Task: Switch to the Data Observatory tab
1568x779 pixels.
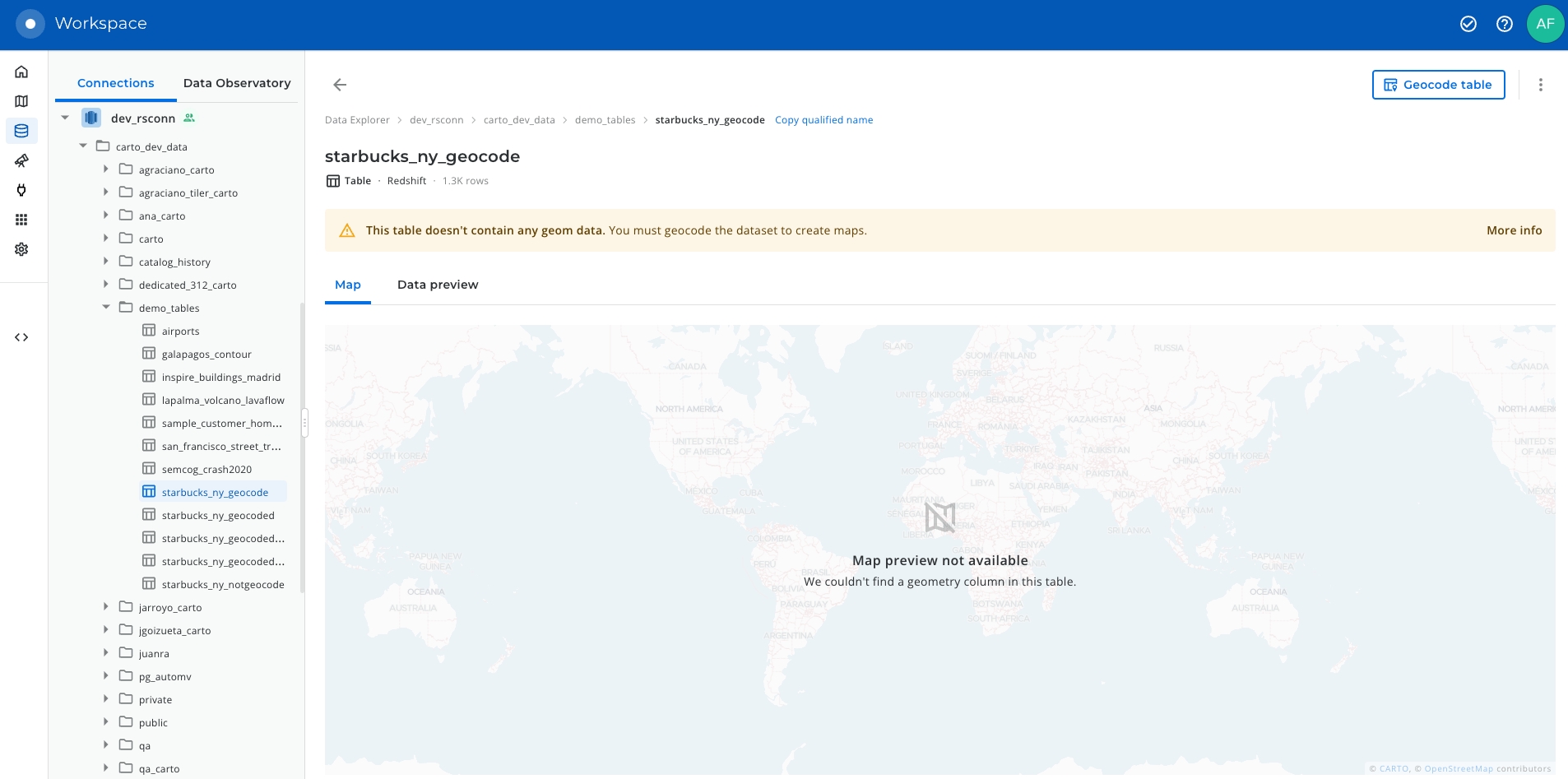Action: coord(237,83)
